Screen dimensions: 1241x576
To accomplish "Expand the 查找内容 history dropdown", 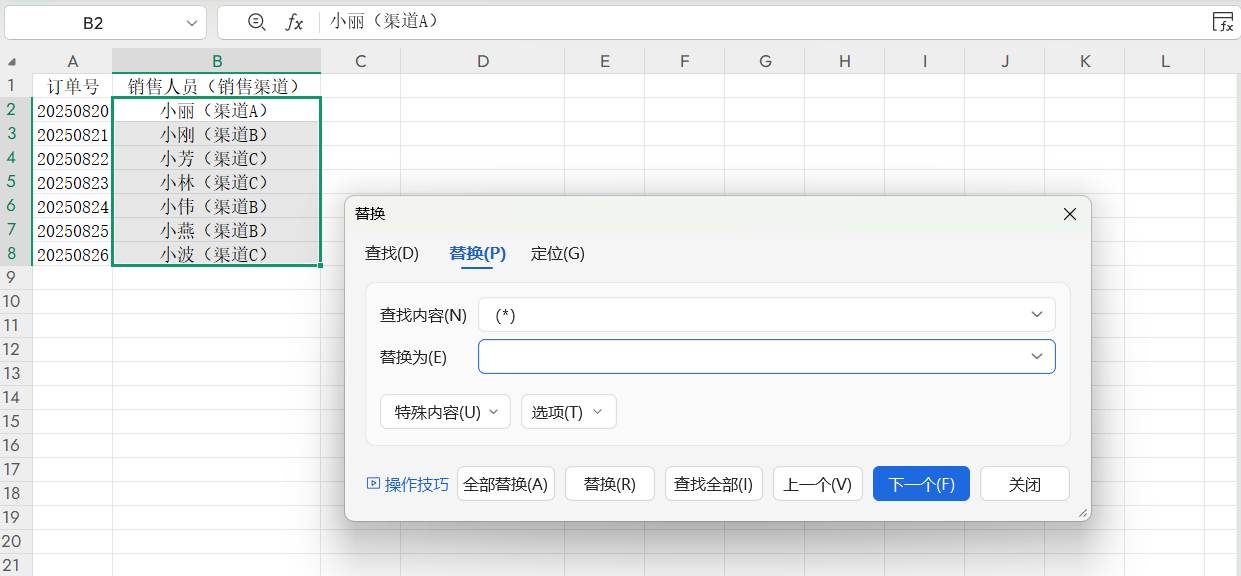I will pos(1036,315).
